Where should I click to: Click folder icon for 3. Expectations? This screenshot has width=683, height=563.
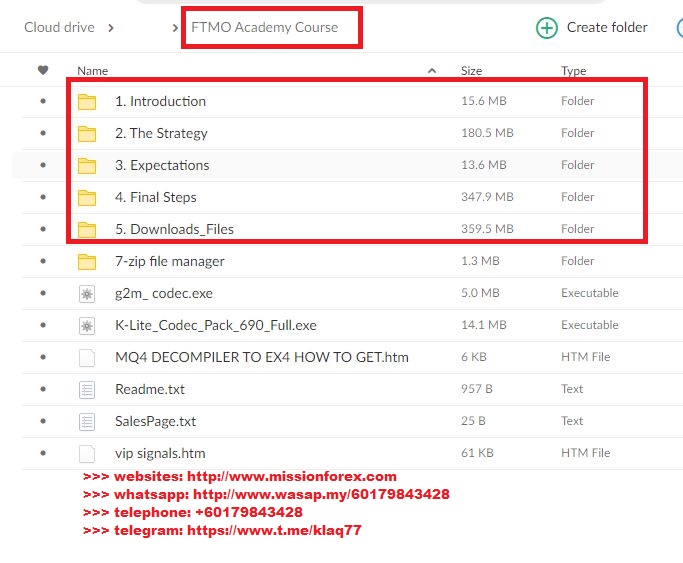[x=87, y=166]
